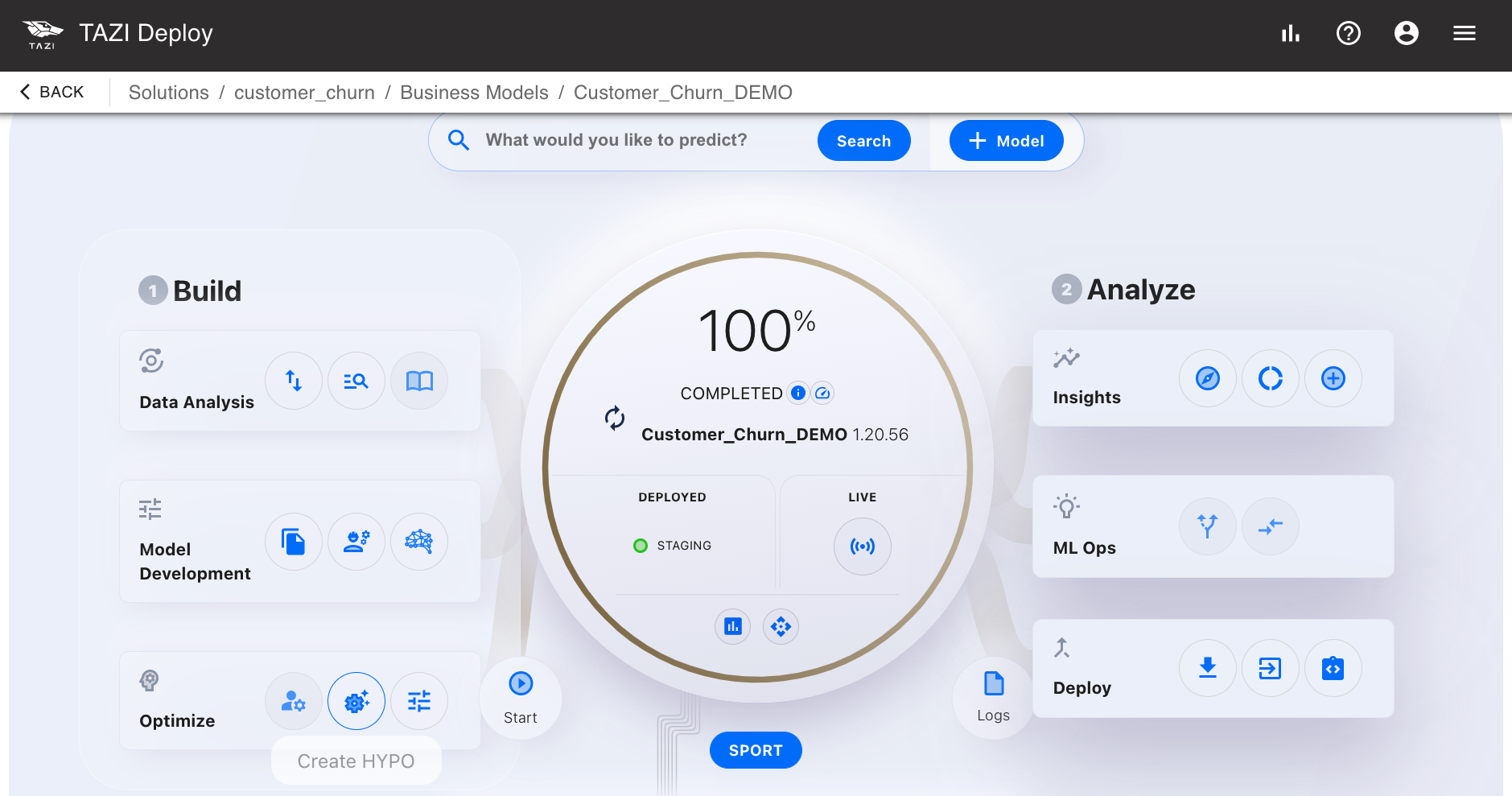The image size is (1512, 796).
Task: Click Optimize user-settings icon
Action: [294, 701]
